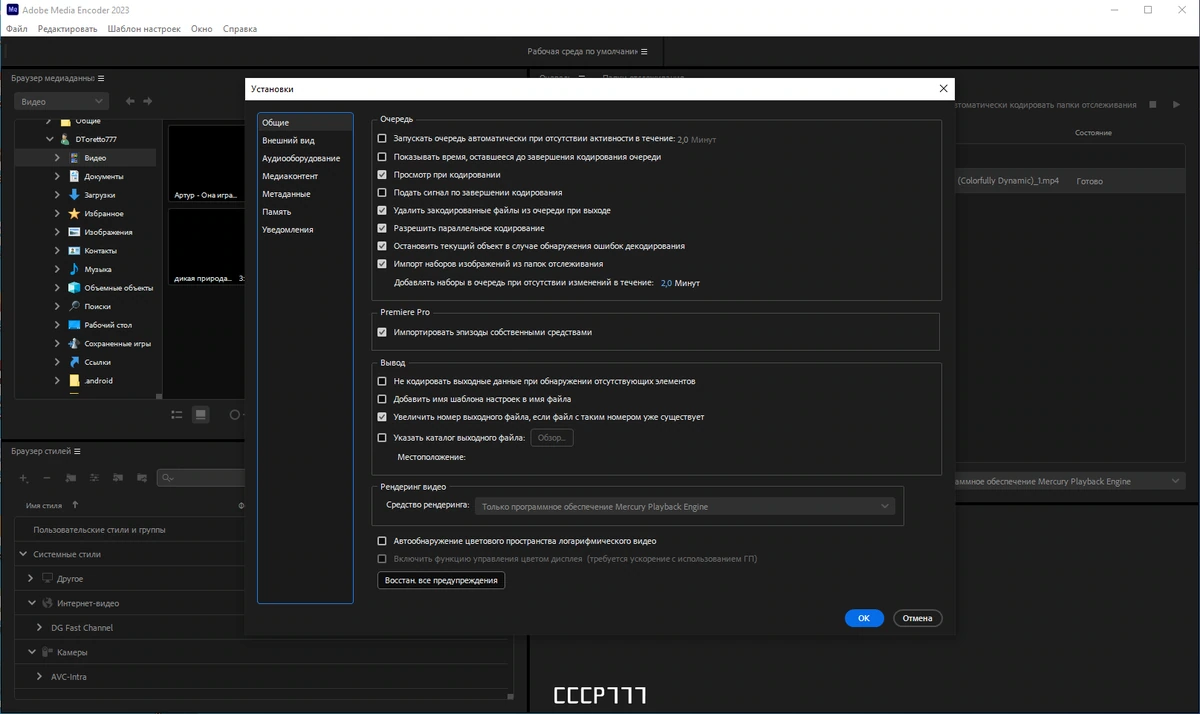Open the Рабочая среда по умолчанию workspace menu icon

pos(644,51)
